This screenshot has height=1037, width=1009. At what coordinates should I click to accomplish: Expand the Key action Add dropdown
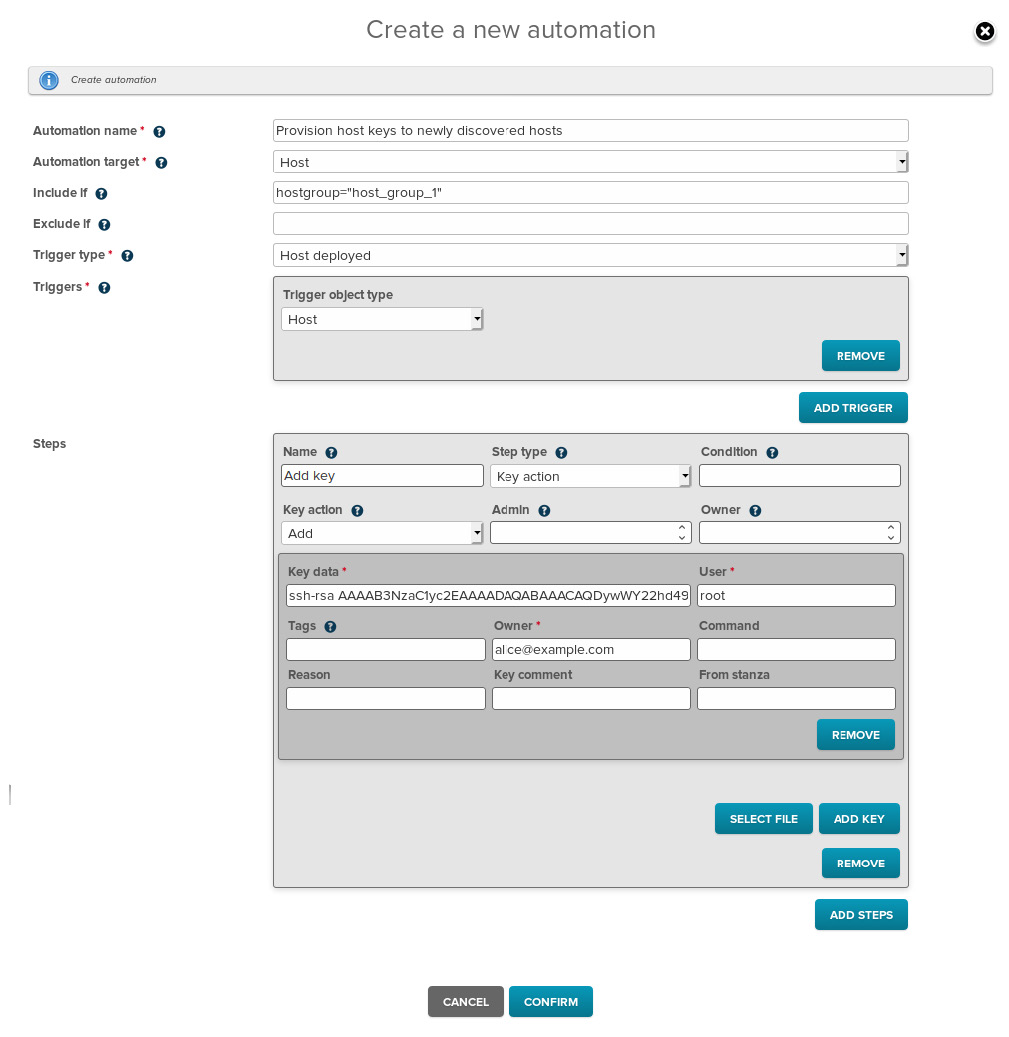pos(382,533)
